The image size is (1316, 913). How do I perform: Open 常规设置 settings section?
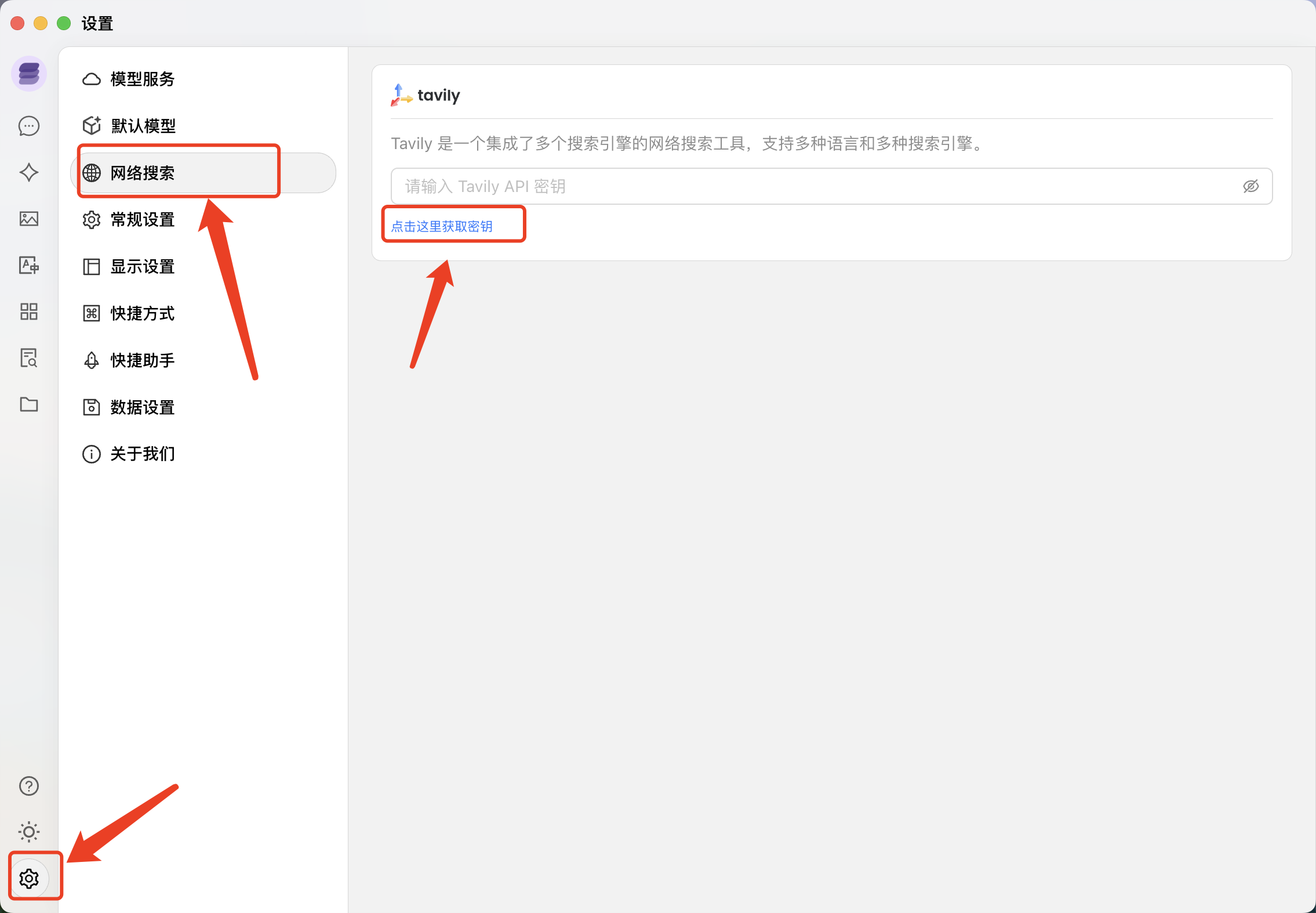pos(142,220)
